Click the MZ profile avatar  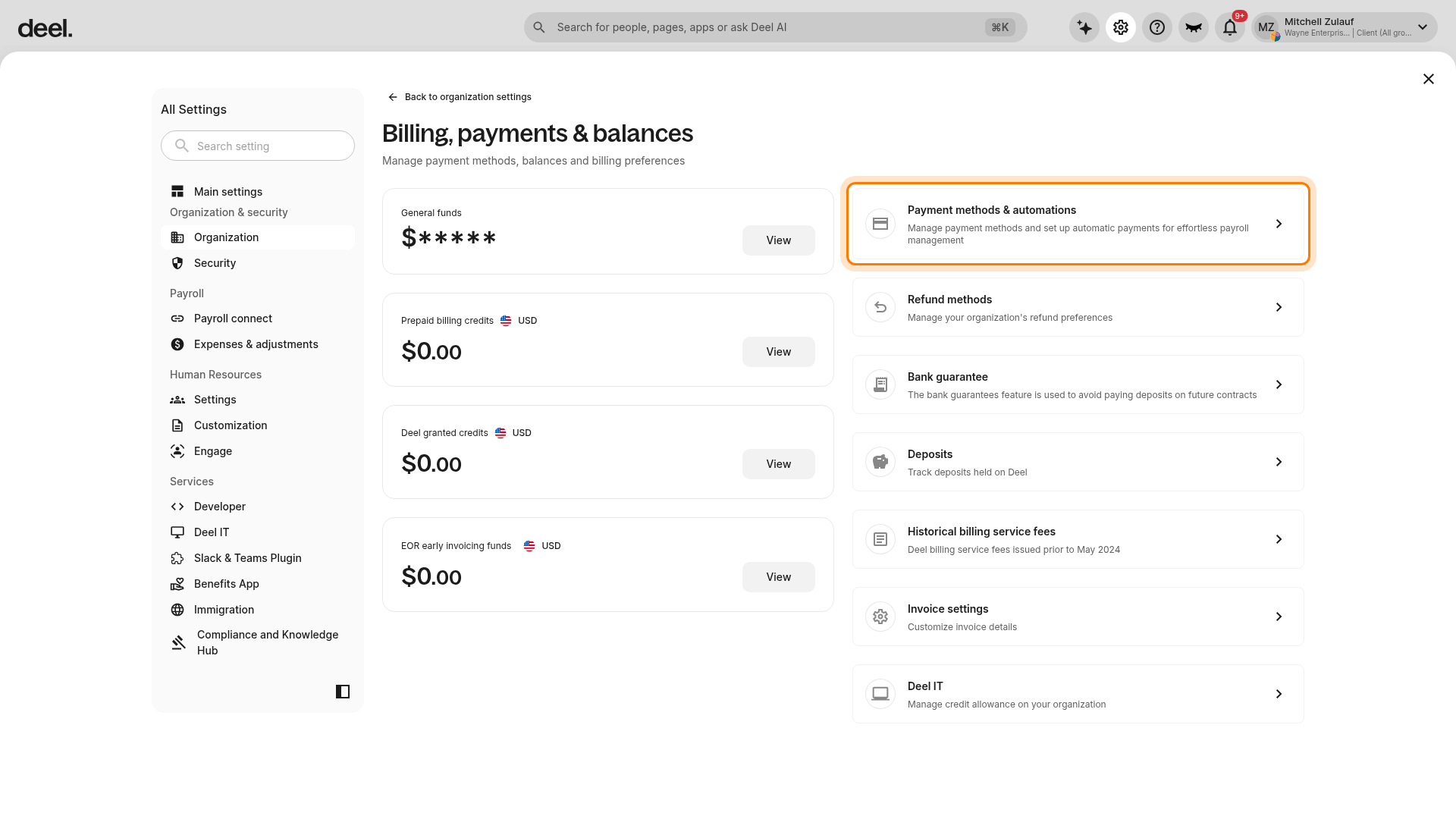1266,27
